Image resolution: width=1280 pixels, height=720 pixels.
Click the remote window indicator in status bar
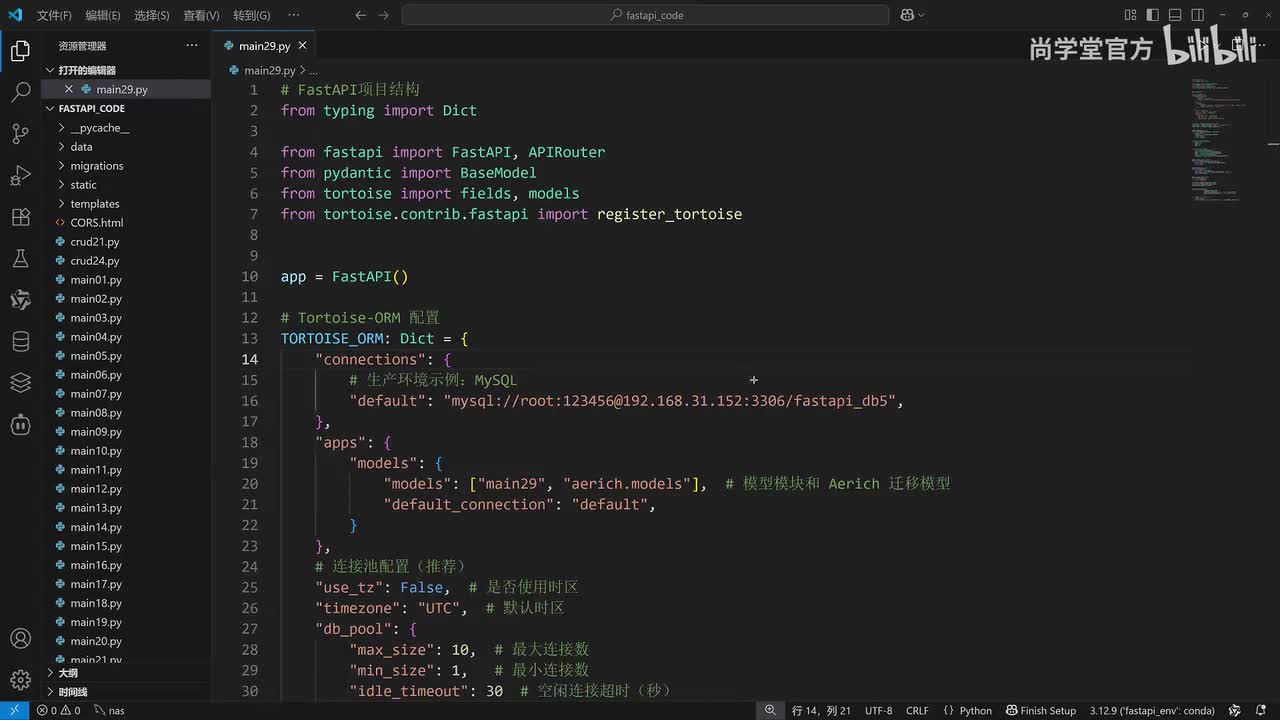click(x=14, y=710)
